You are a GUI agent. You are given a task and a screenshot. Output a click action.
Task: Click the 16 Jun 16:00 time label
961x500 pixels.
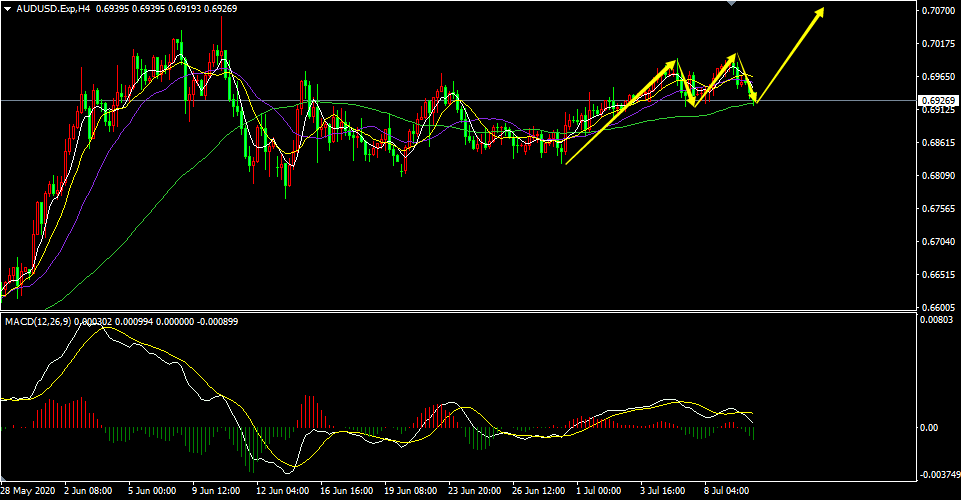coord(347,491)
